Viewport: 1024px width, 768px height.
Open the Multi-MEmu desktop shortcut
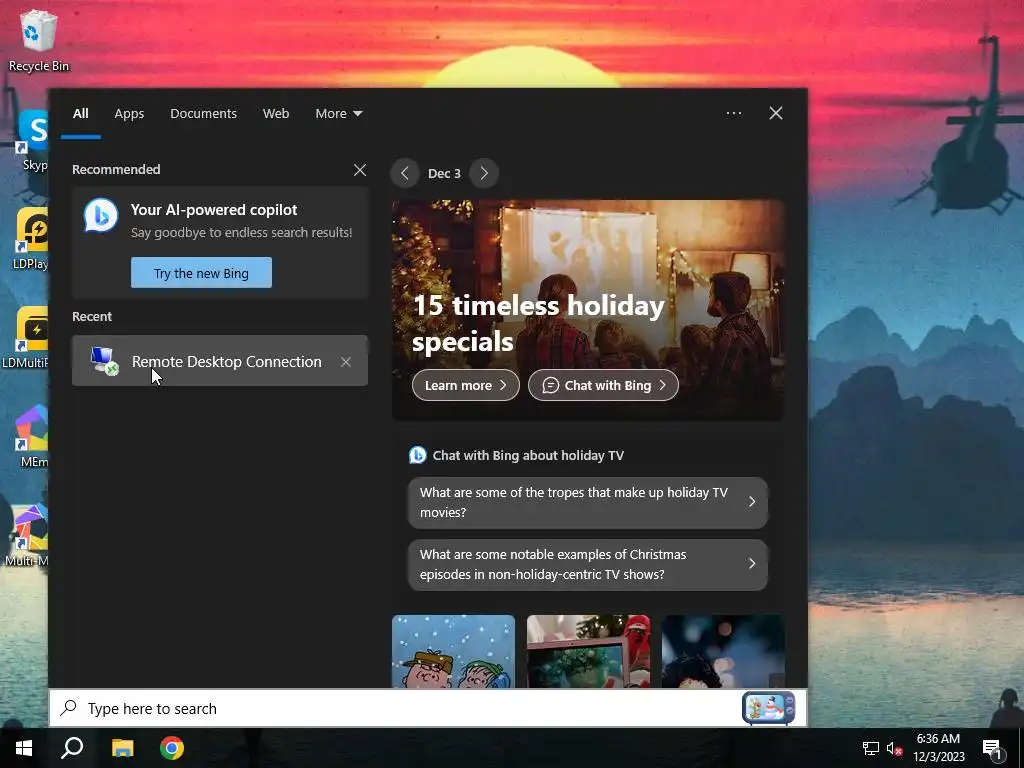27,536
